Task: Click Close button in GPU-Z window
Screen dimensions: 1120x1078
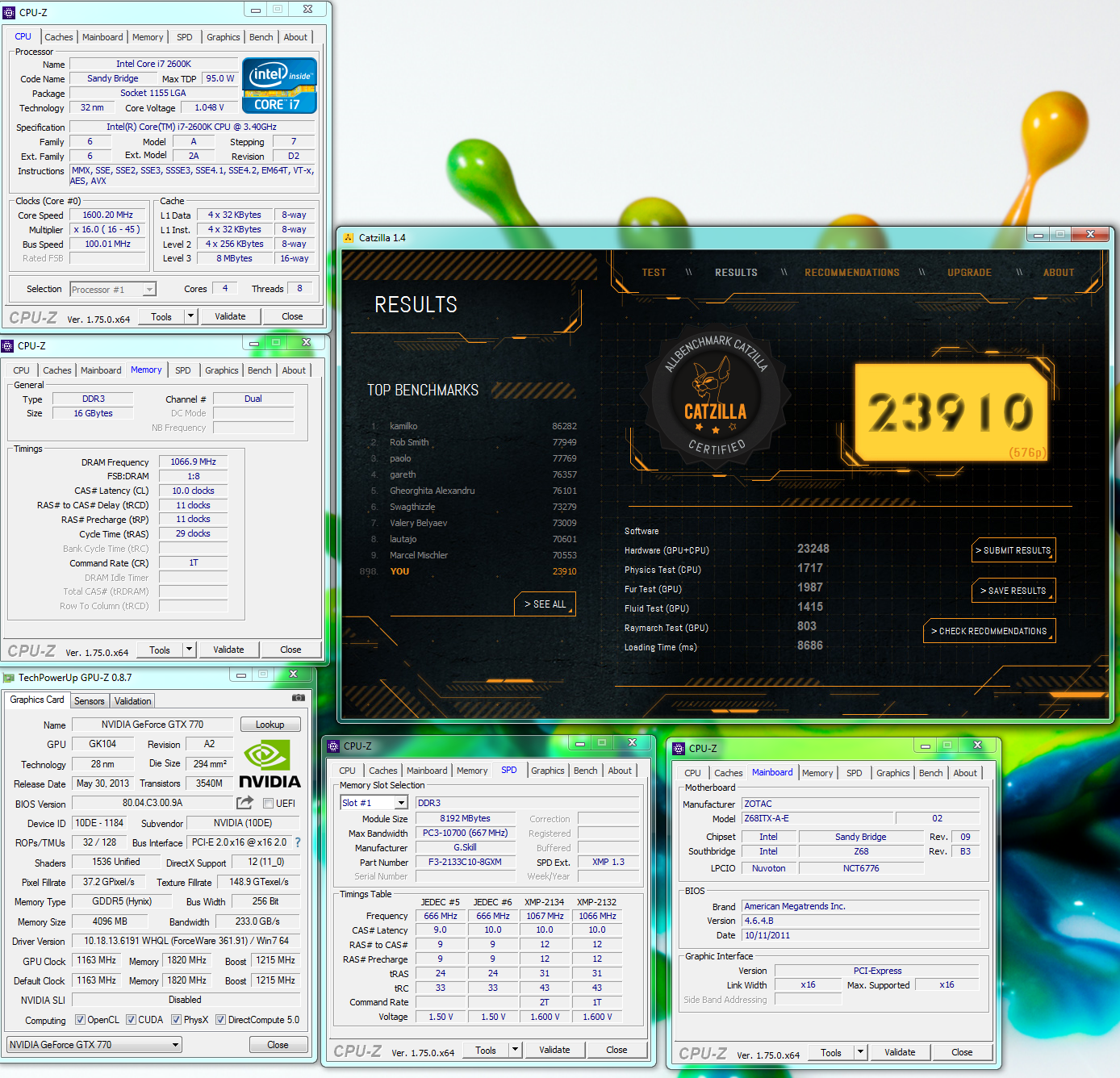Action: [x=278, y=1045]
